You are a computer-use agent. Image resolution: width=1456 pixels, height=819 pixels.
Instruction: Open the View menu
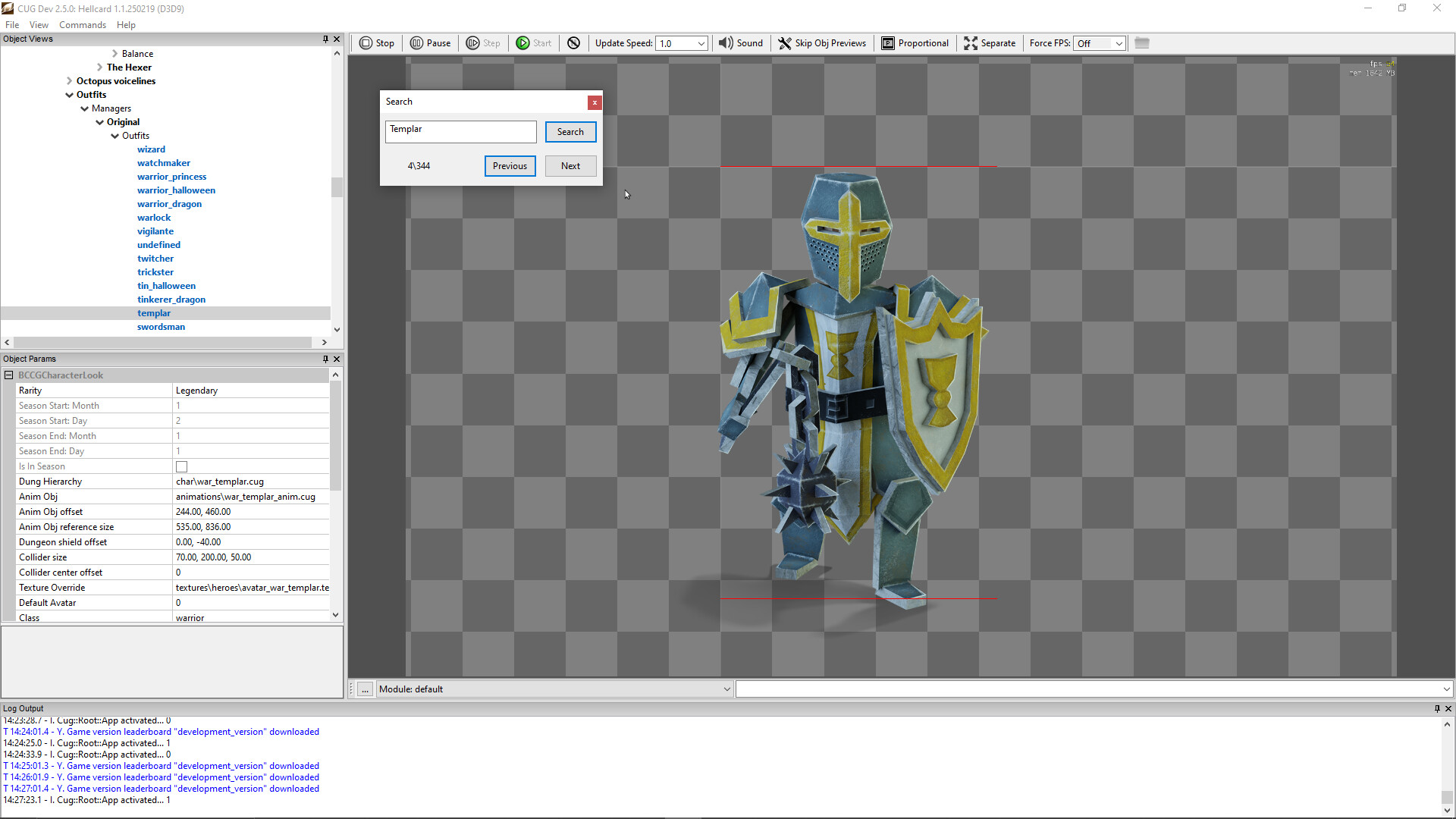[39, 24]
